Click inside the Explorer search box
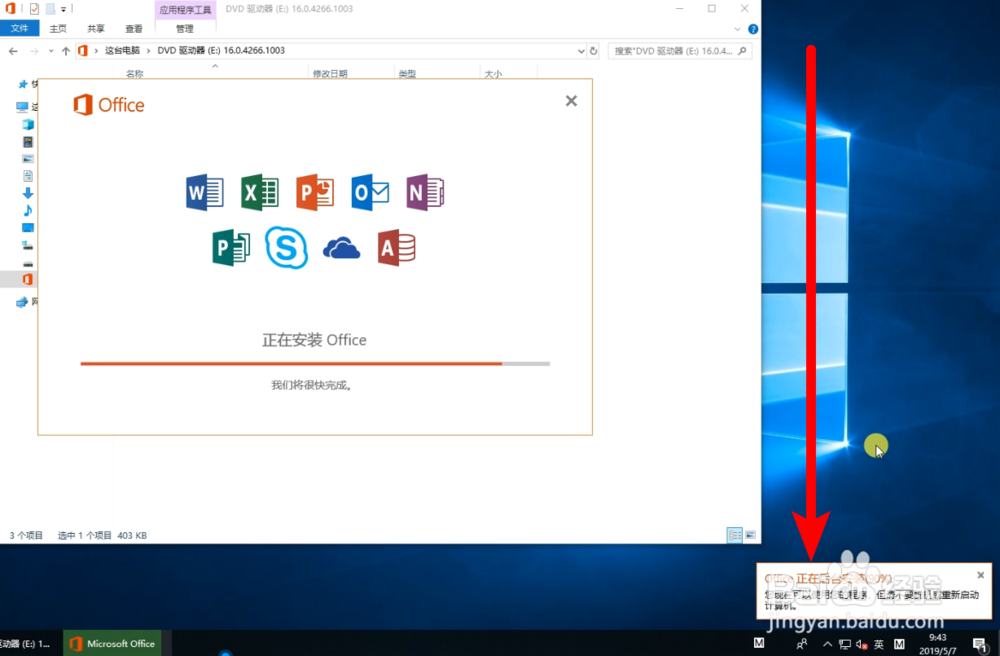 click(680, 50)
